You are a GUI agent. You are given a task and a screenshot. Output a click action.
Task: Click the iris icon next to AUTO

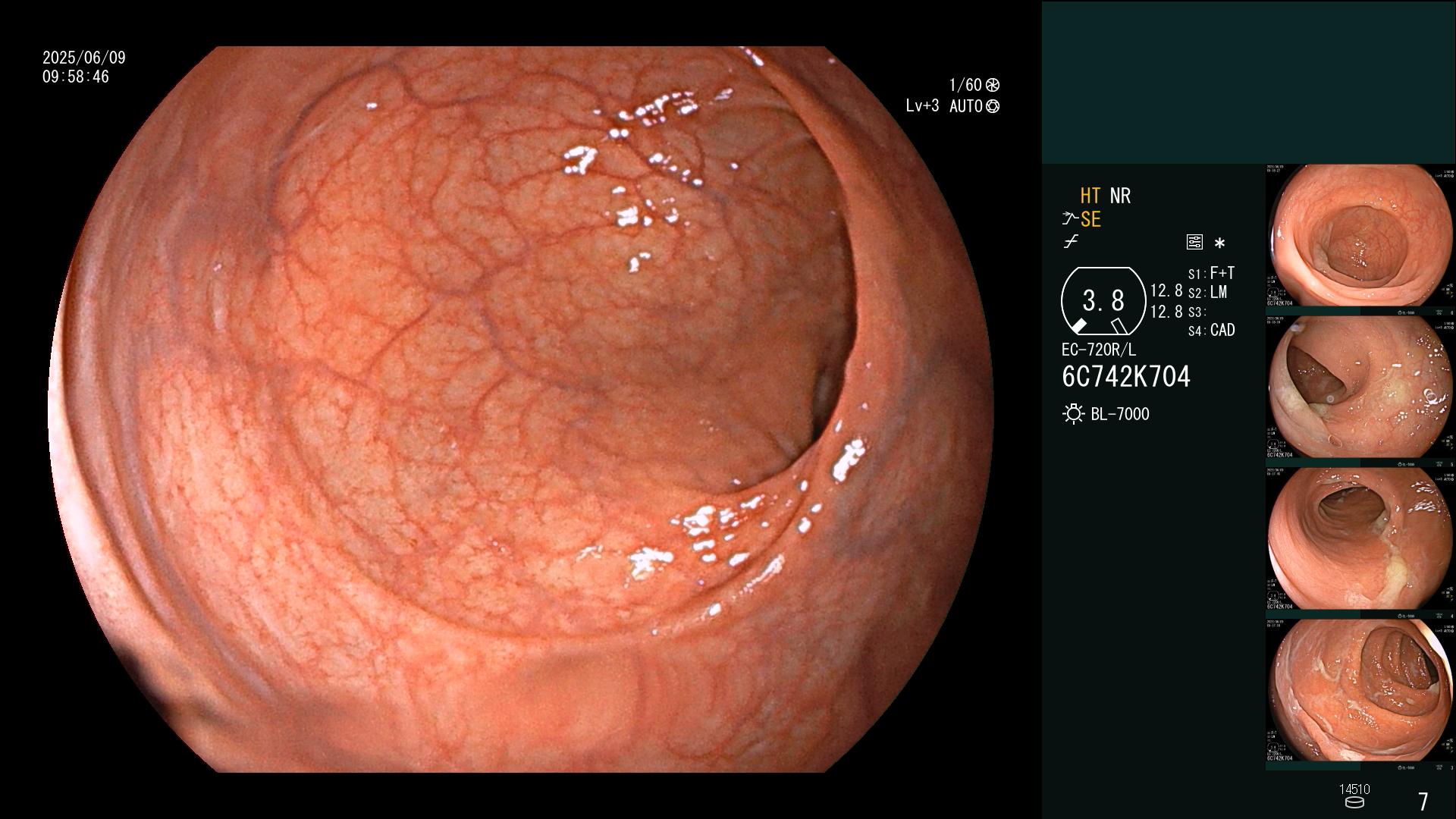pos(993,106)
